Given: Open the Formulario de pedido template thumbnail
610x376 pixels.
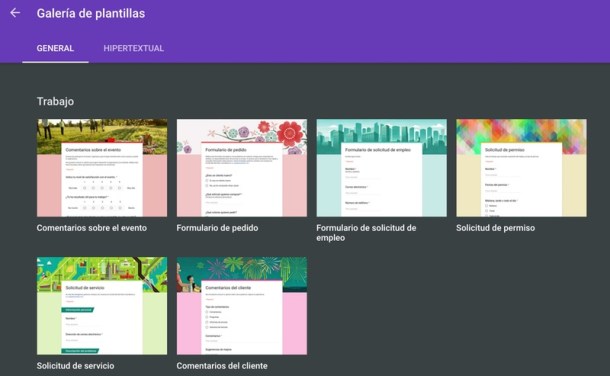Looking at the screenshot, I should tap(242, 168).
